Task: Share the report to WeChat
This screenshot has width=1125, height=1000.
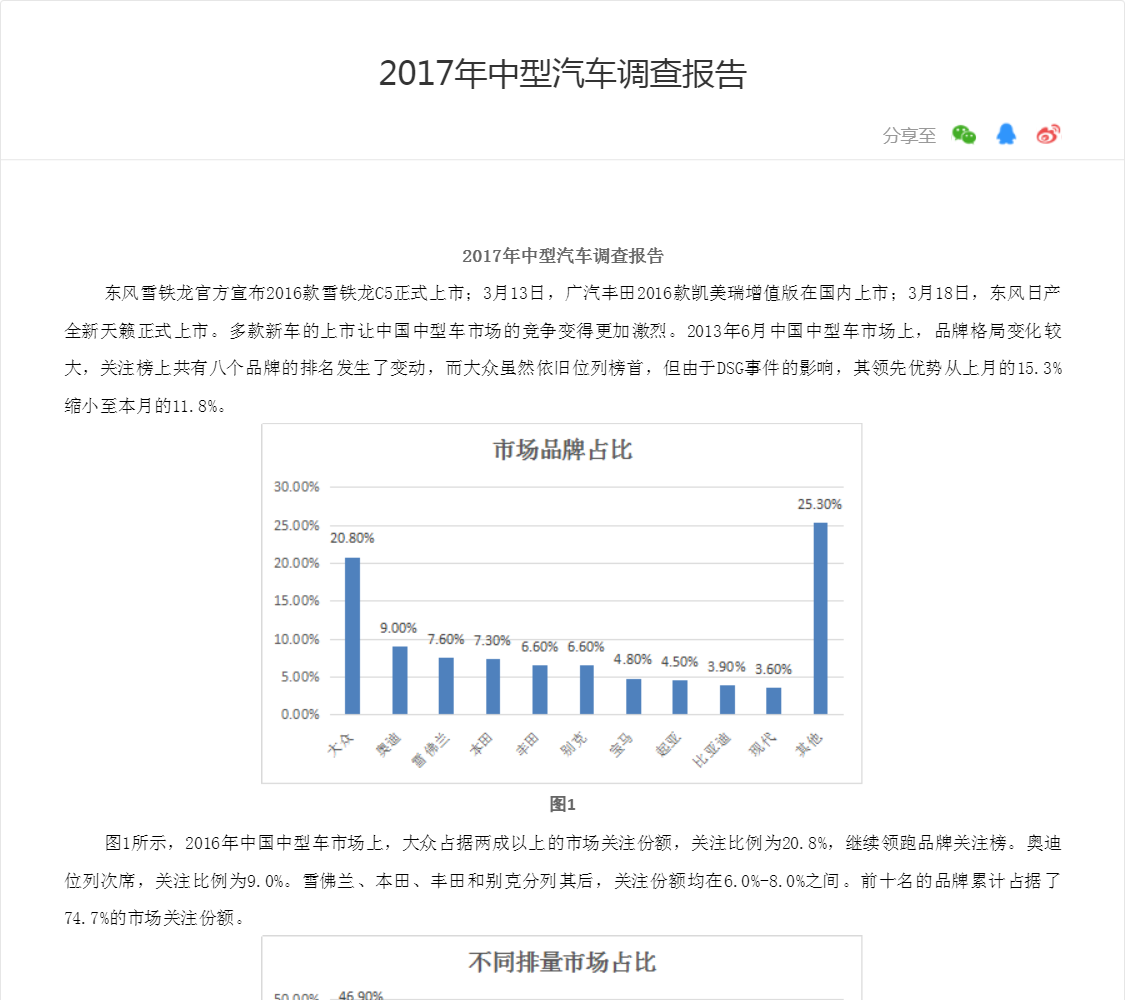Action: click(964, 134)
